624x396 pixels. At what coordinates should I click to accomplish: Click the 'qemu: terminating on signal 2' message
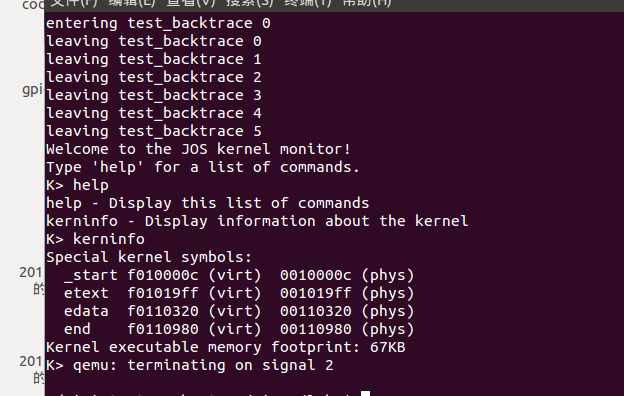click(203, 365)
